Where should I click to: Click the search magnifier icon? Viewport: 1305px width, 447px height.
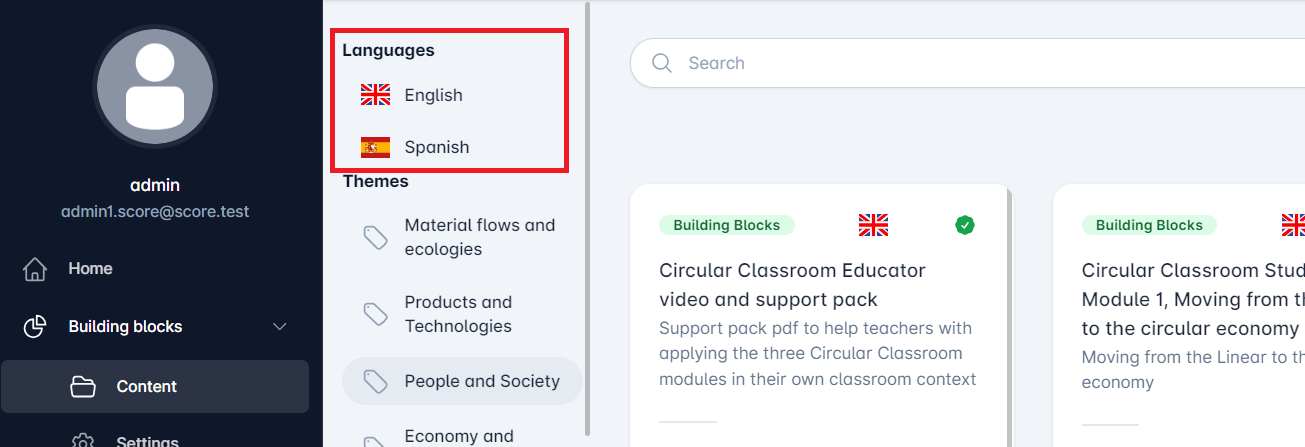tap(661, 63)
